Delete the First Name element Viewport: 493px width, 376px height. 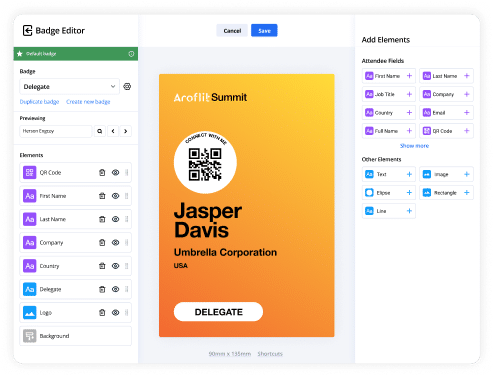coord(102,196)
